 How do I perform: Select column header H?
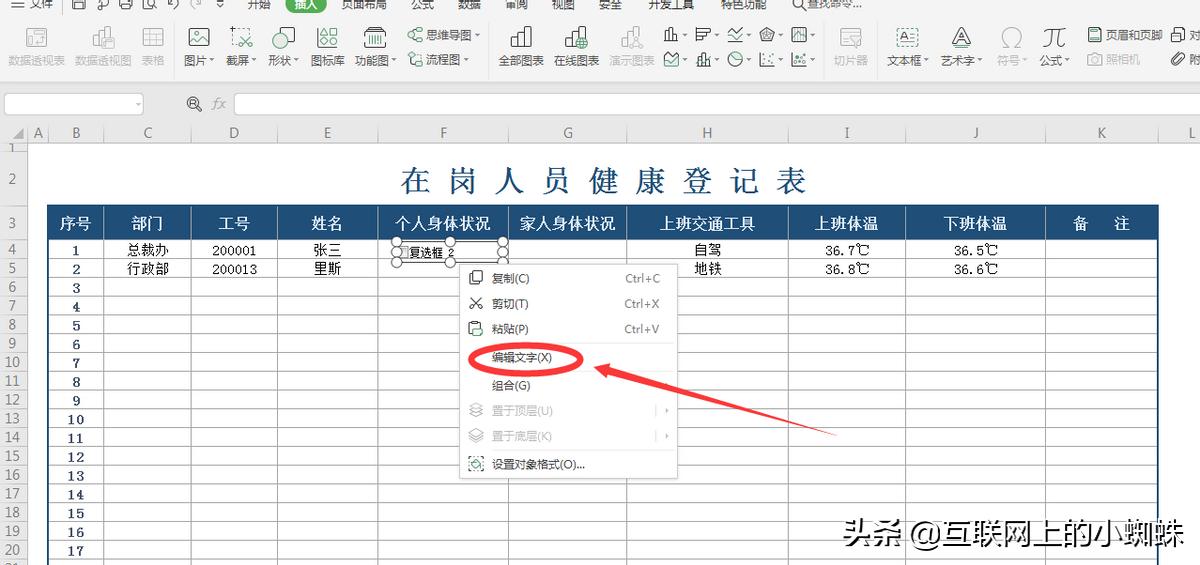[x=707, y=133]
